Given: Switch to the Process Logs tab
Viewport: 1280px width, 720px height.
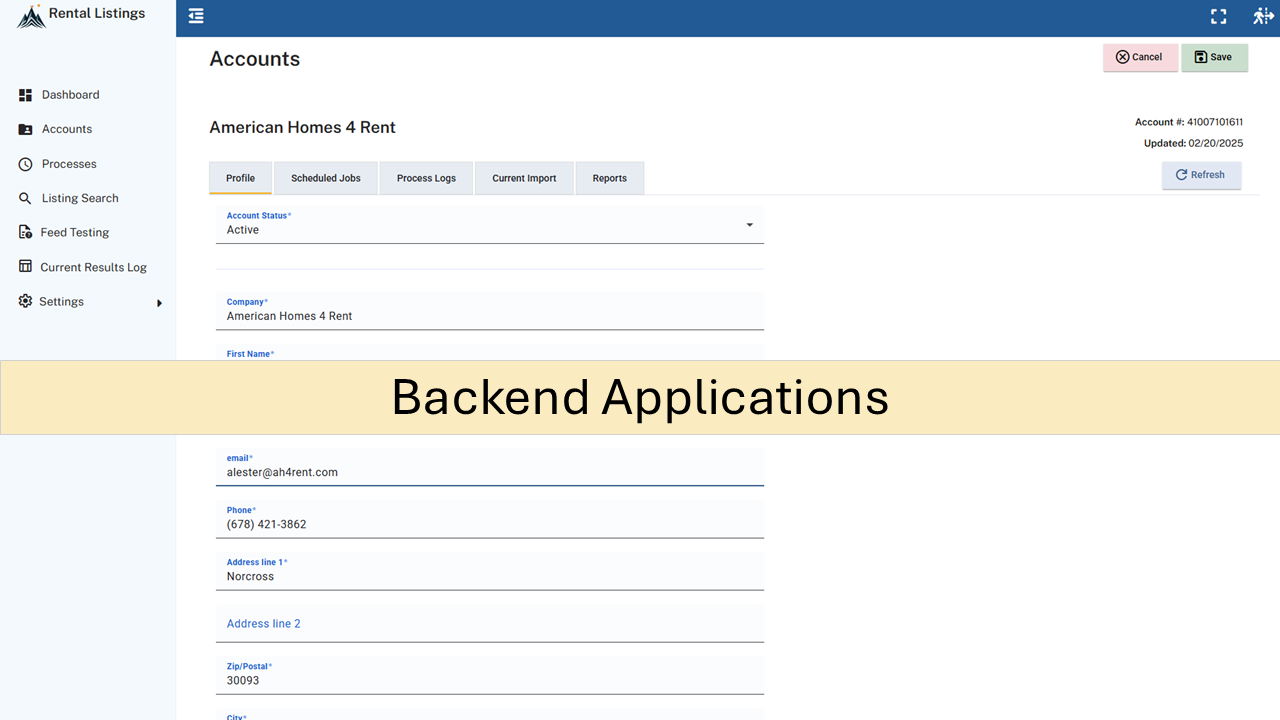Looking at the screenshot, I should pyautogui.click(x=426, y=178).
